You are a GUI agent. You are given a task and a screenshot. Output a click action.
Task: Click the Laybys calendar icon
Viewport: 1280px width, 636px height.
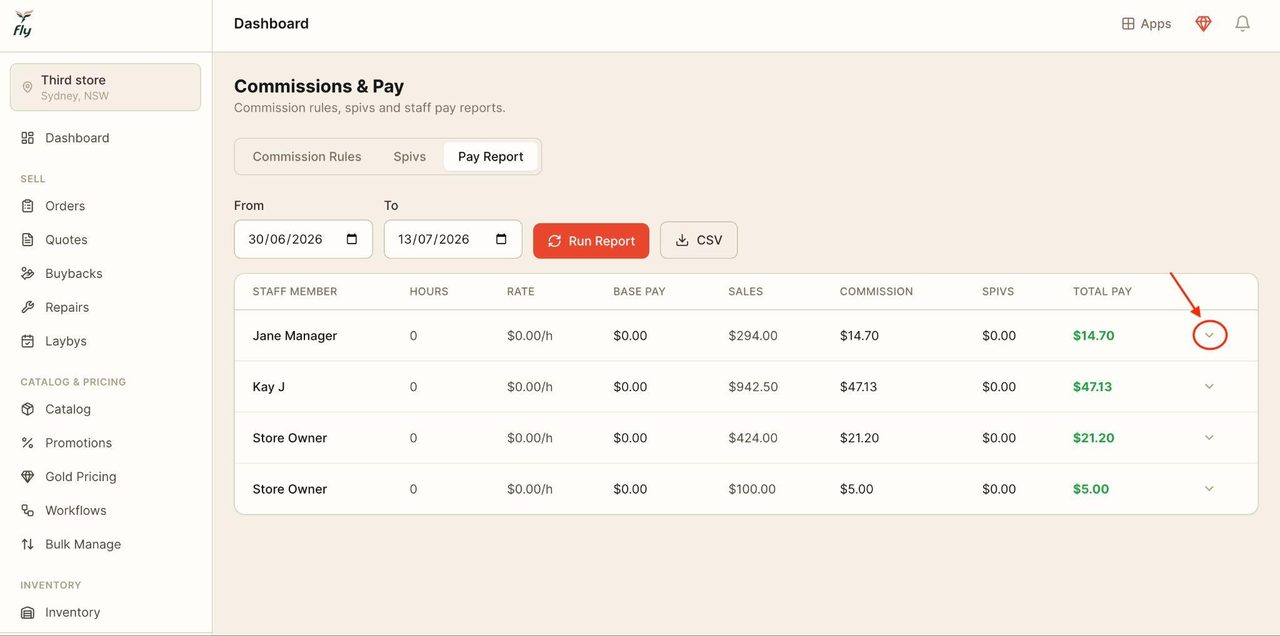tap(28, 341)
